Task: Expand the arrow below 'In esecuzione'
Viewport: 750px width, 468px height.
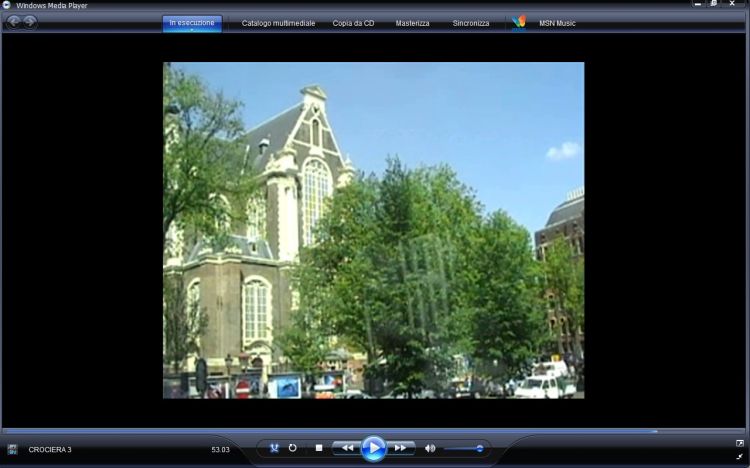Action: [x=192, y=30]
